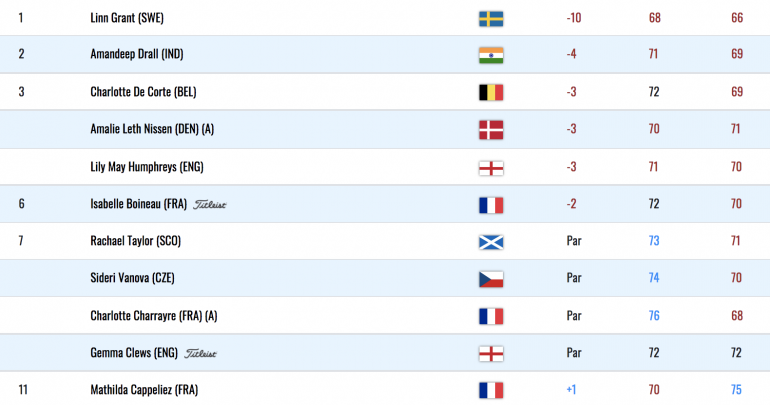Click the Sweden flag icon
The width and height of the screenshot is (770, 405).
[491, 19]
